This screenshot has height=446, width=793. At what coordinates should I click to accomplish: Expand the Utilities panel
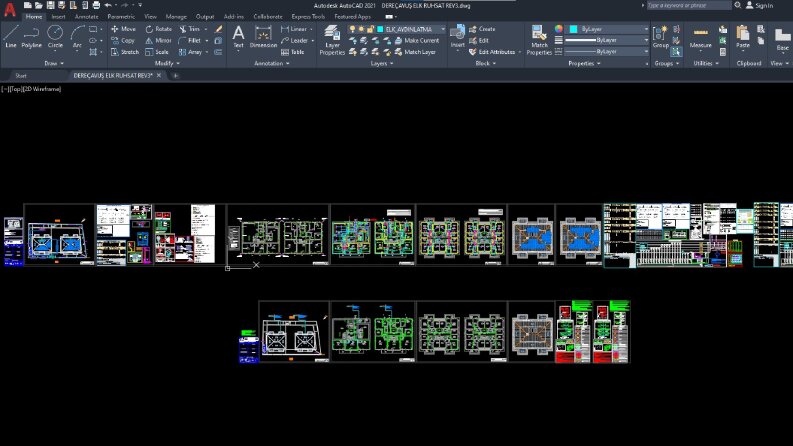coord(706,63)
